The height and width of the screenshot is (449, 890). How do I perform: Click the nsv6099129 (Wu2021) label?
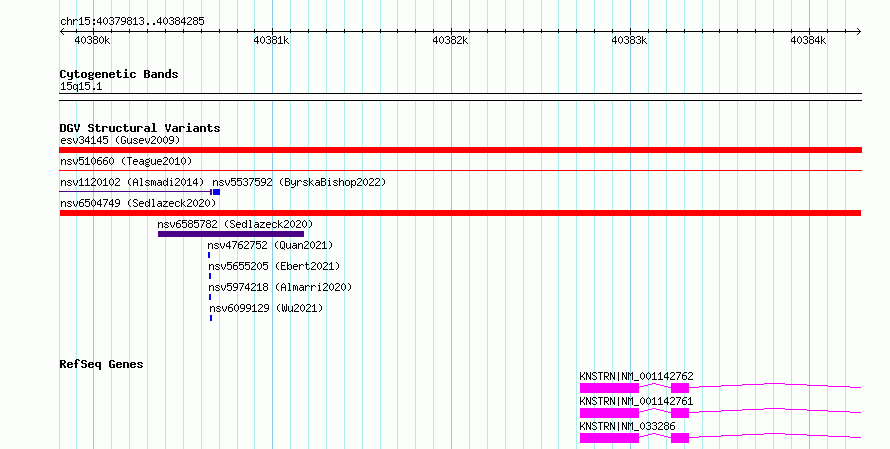pos(266,308)
